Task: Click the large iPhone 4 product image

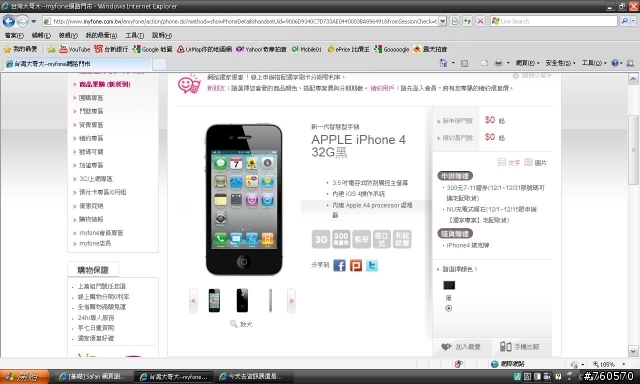Action: [244, 199]
